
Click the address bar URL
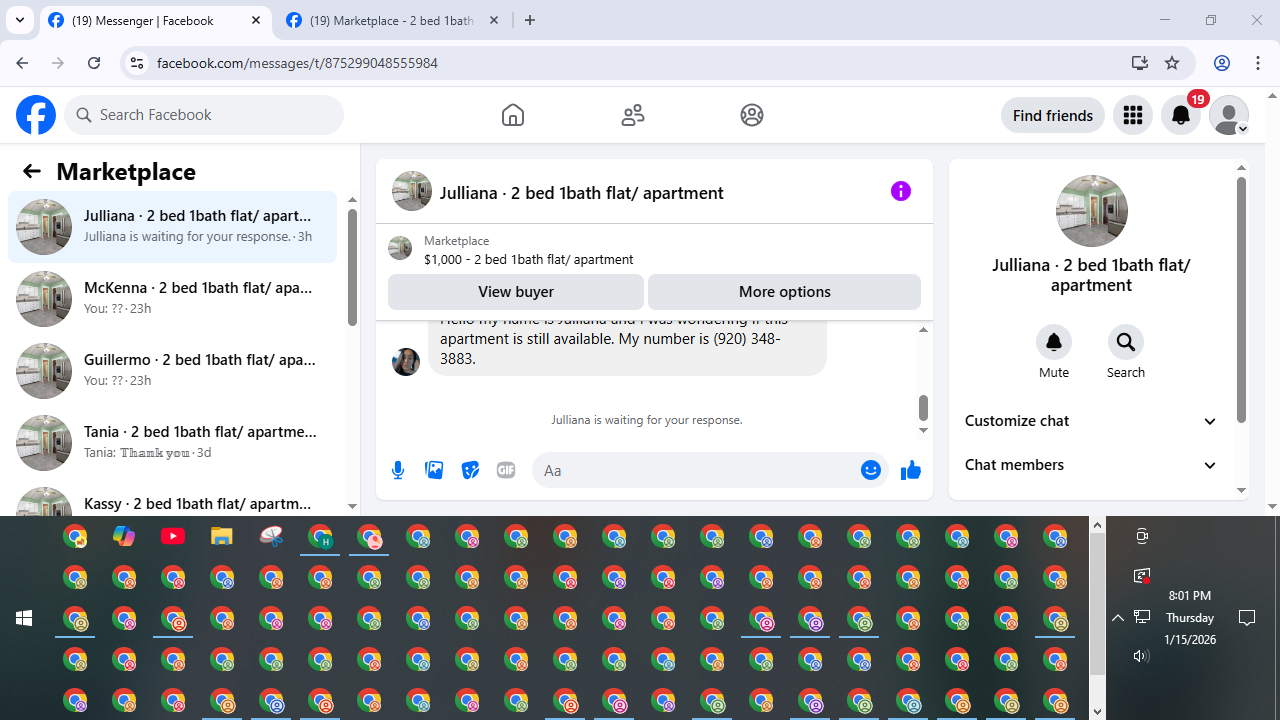pyautogui.click(x=297, y=63)
